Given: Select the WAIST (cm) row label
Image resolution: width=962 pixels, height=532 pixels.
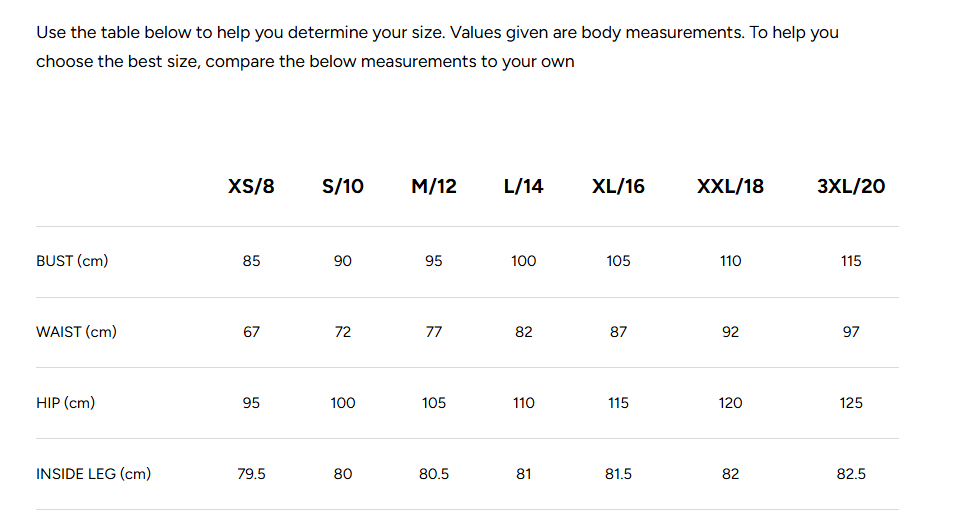Looking at the screenshot, I should 76,332.
